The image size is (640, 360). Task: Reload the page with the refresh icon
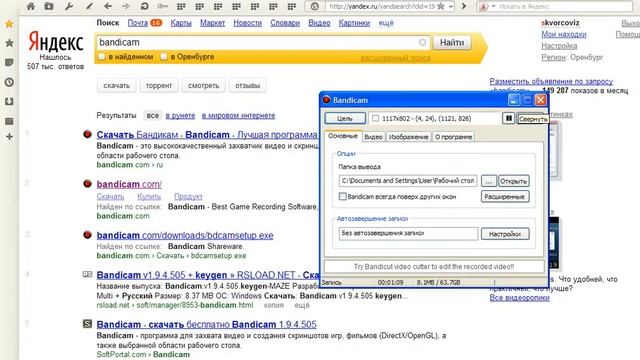pos(144,6)
